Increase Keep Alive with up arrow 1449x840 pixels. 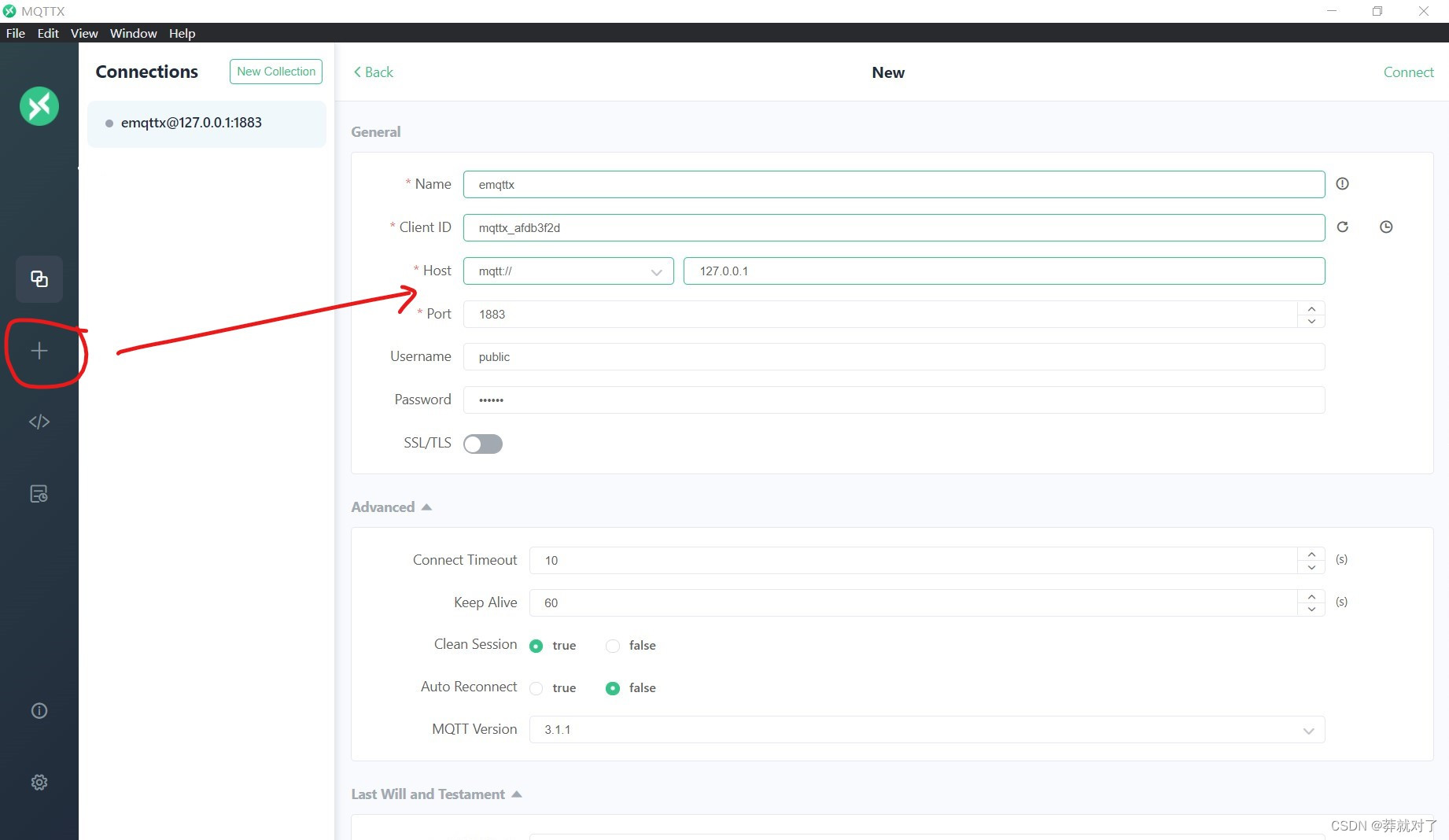1311,597
